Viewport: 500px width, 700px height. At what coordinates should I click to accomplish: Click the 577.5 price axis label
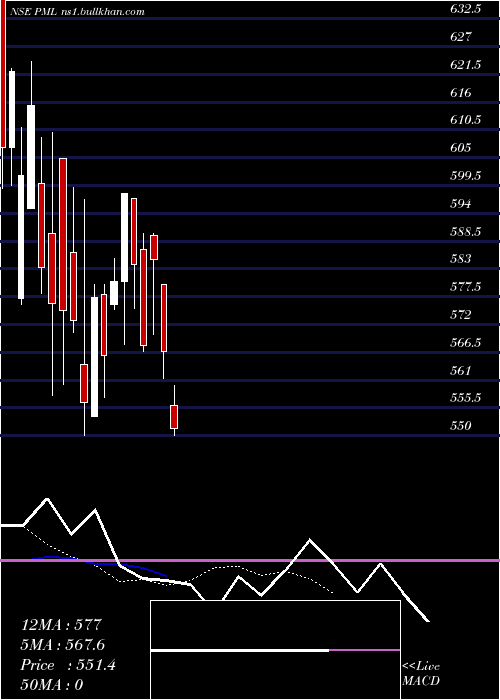coord(466,286)
